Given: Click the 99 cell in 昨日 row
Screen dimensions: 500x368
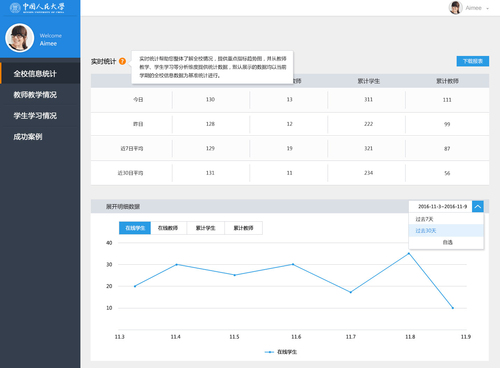Looking at the screenshot, I should [x=447, y=124].
